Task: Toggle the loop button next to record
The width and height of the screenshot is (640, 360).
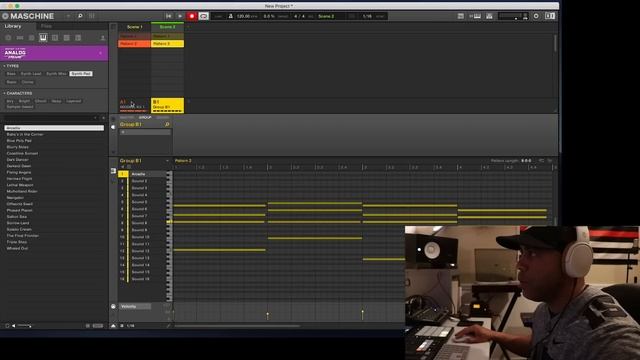Action: pyautogui.click(x=203, y=16)
